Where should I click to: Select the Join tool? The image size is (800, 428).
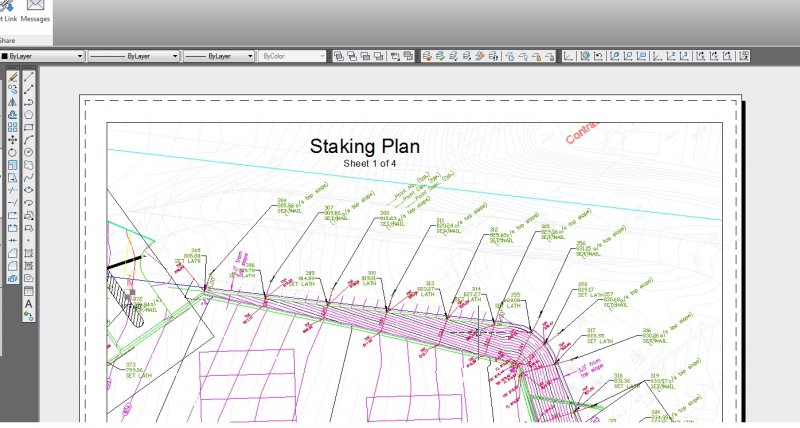(x=13, y=240)
